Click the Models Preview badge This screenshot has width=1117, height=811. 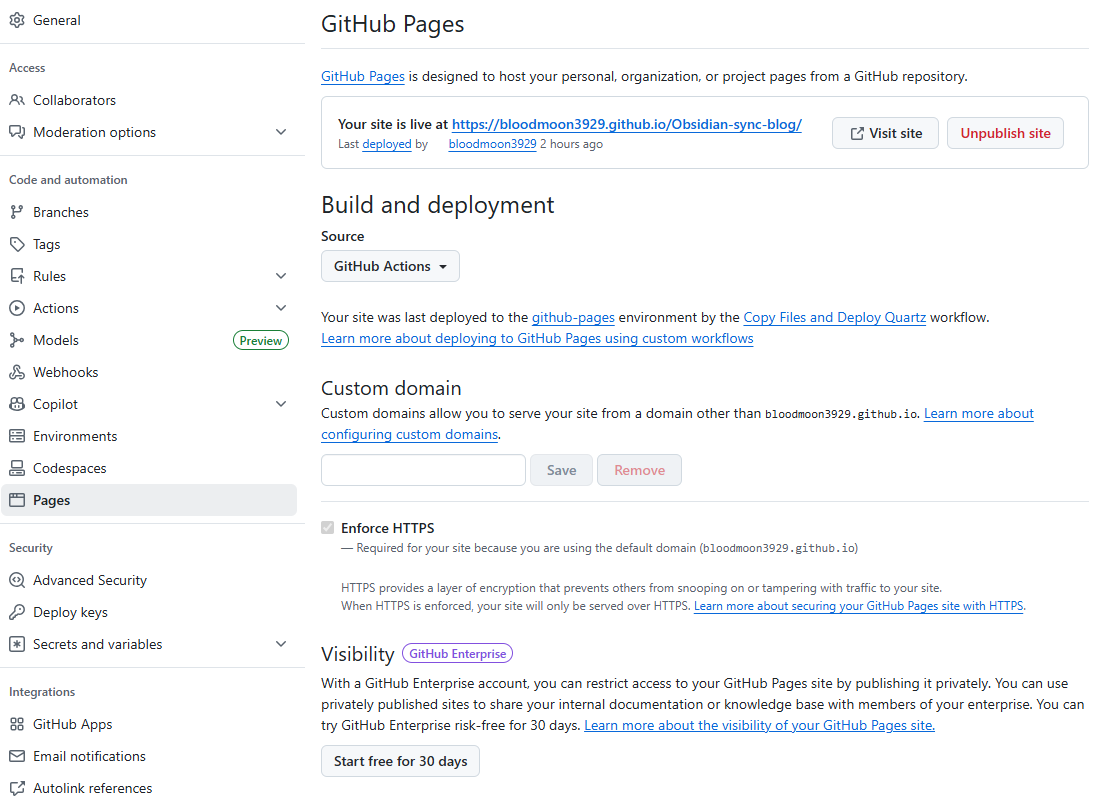tap(261, 341)
